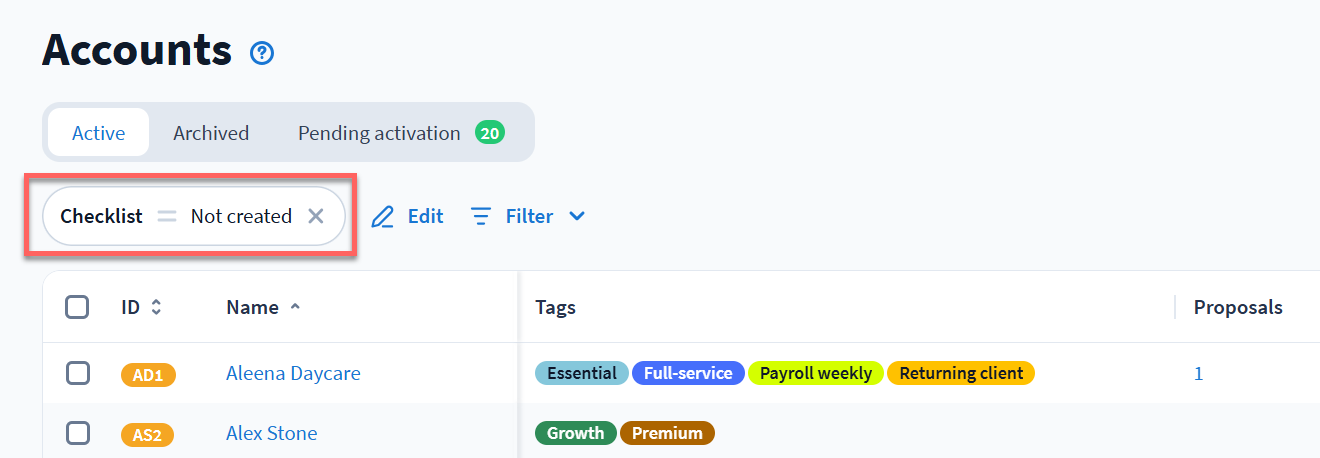Image resolution: width=1320 pixels, height=458 pixels.
Task: Expand the Filter dropdown chevron
Action: pos(577,216)
